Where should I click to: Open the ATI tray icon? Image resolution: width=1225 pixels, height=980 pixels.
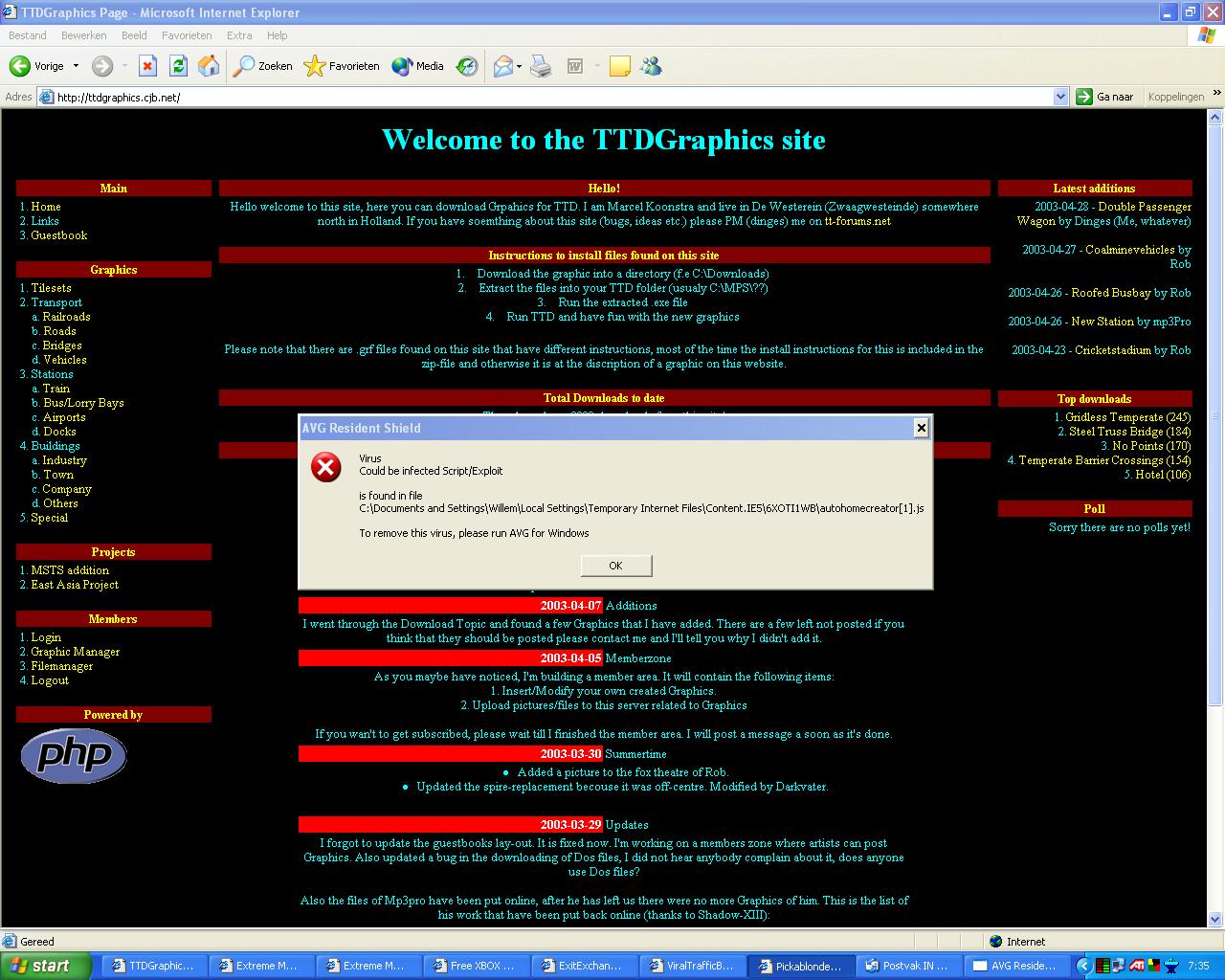coord(1138,966)
